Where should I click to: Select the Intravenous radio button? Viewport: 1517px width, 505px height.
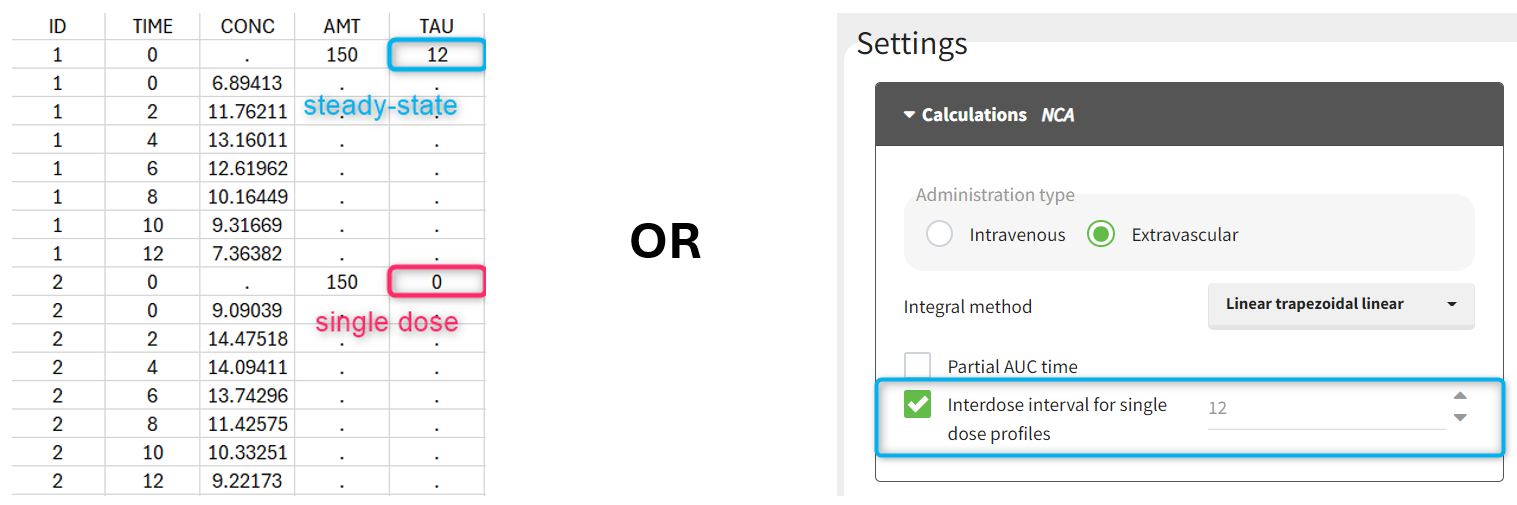coord(939,235)
